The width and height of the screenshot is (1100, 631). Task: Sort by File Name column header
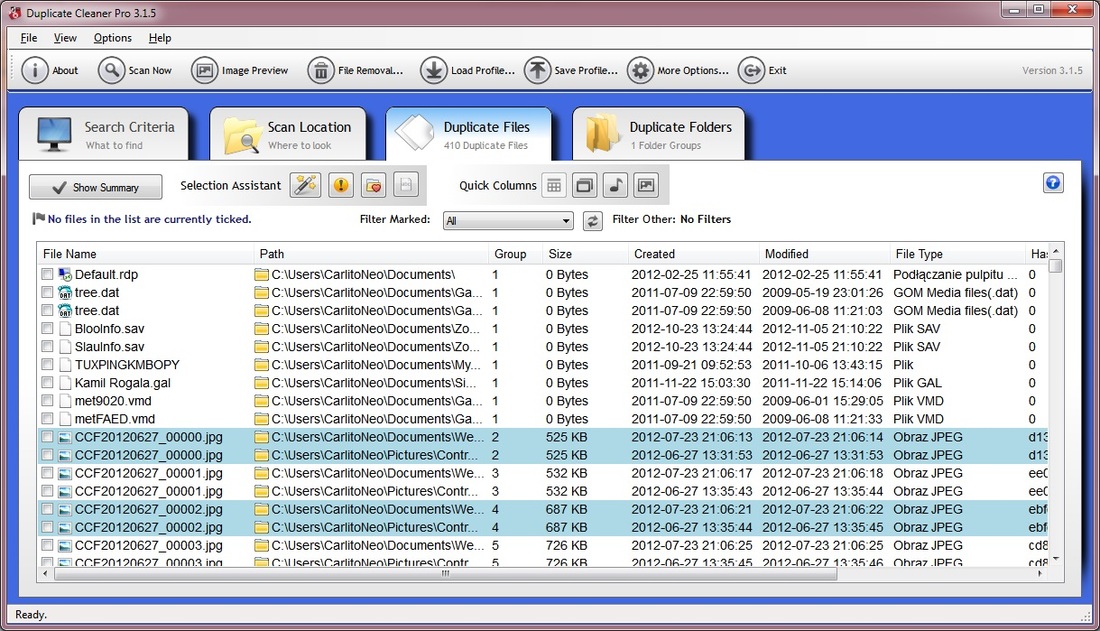[145, 254]
